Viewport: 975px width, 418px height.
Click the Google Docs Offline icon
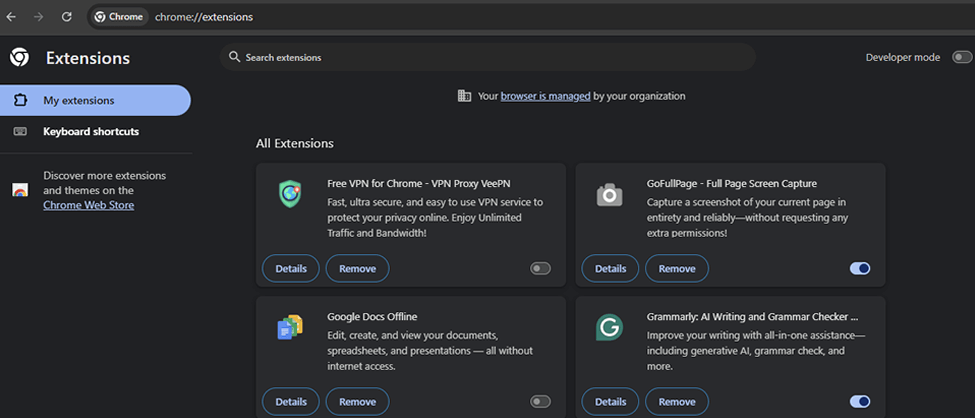290,327
